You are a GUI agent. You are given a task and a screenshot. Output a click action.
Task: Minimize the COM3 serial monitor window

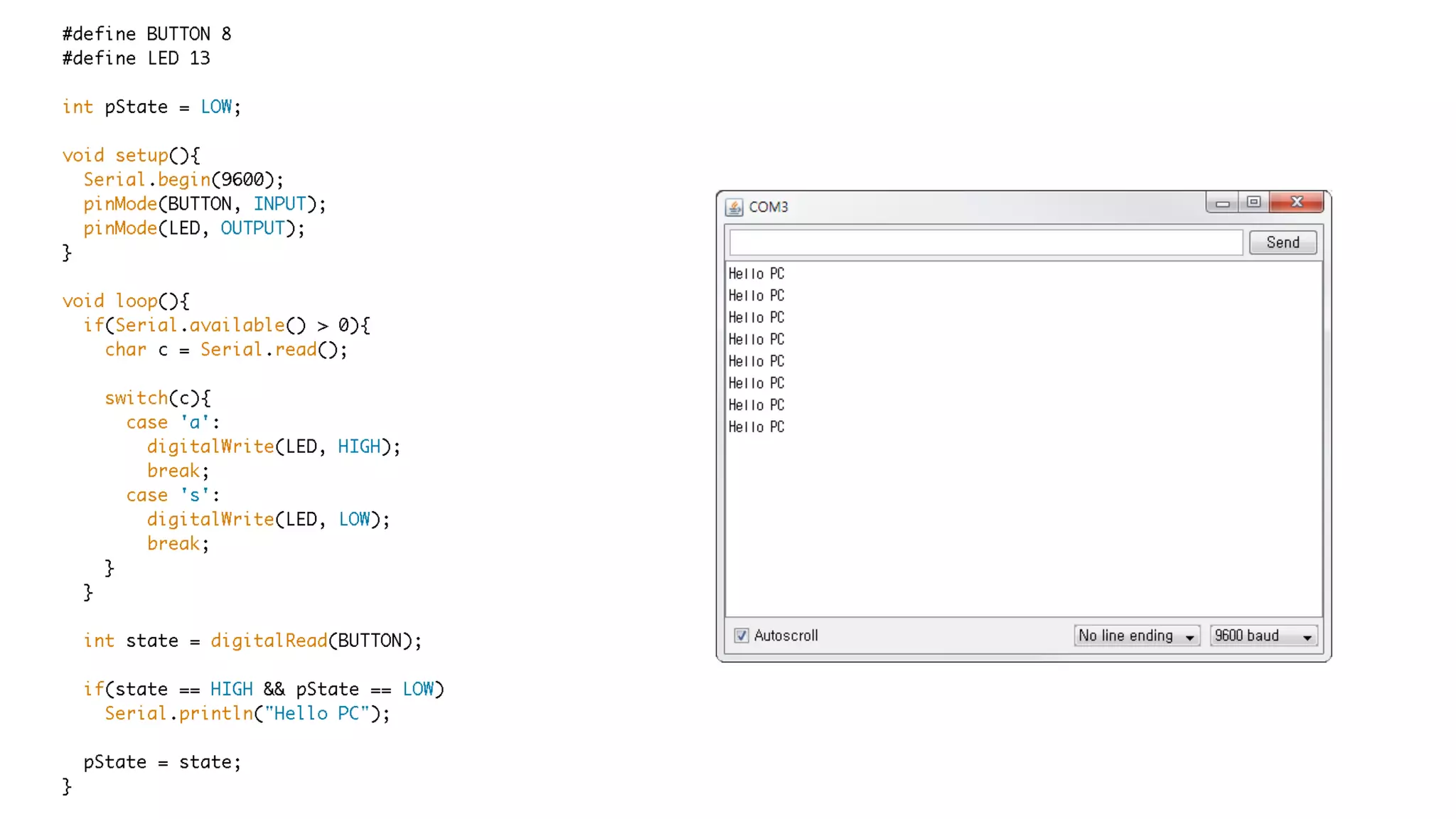1222,203
